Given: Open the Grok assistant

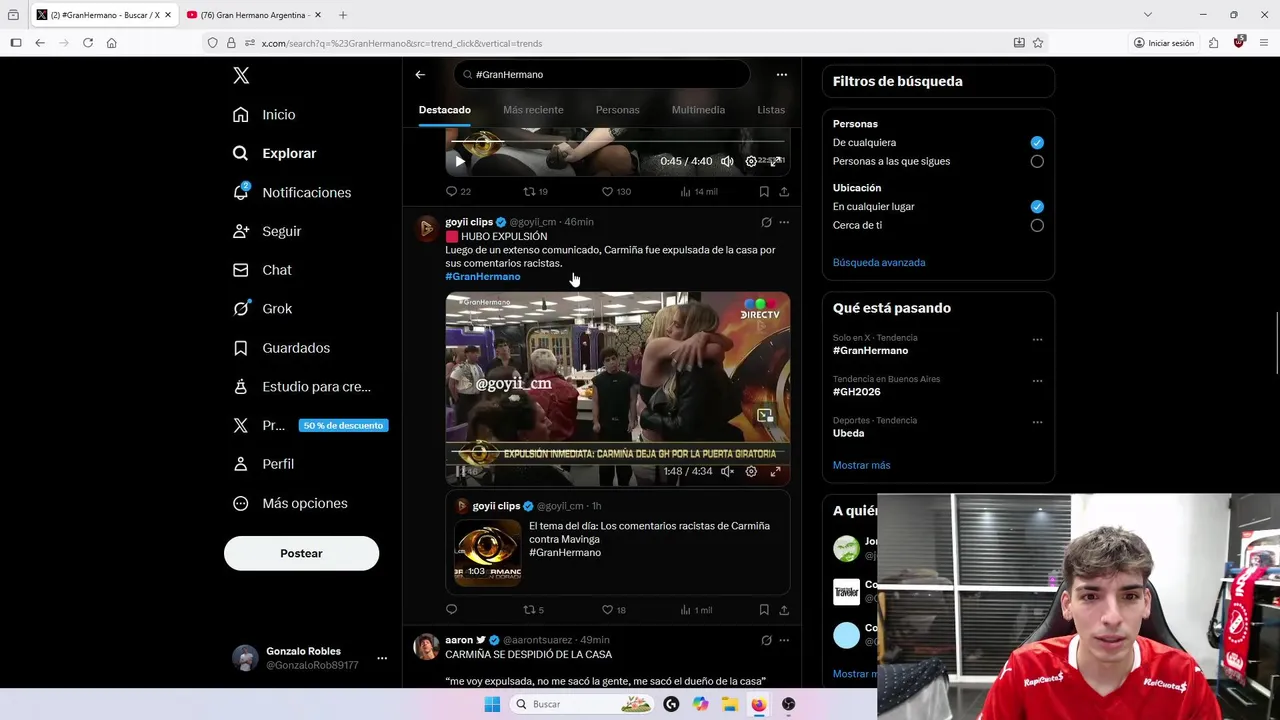Looking at the screenshot, I should 263,309.
